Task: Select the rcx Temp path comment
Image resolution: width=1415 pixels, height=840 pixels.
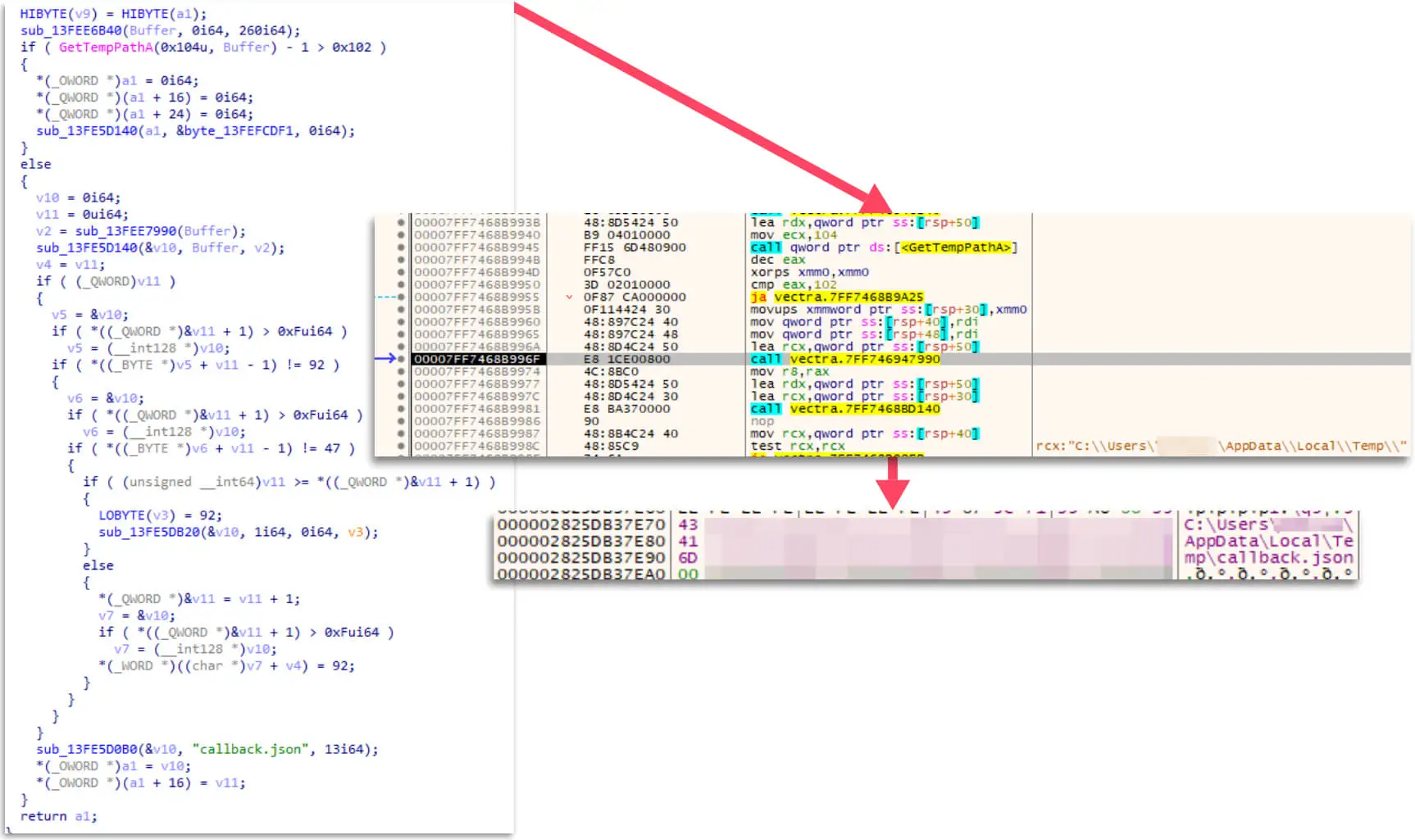Action: pos(1222,446)
